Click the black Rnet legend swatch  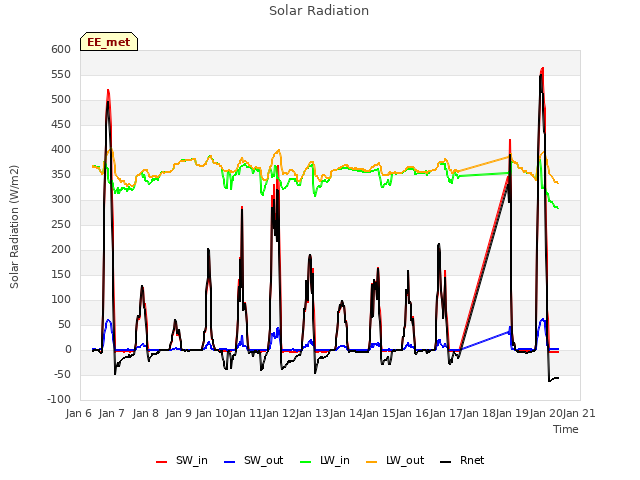click(x=446, y=462)
